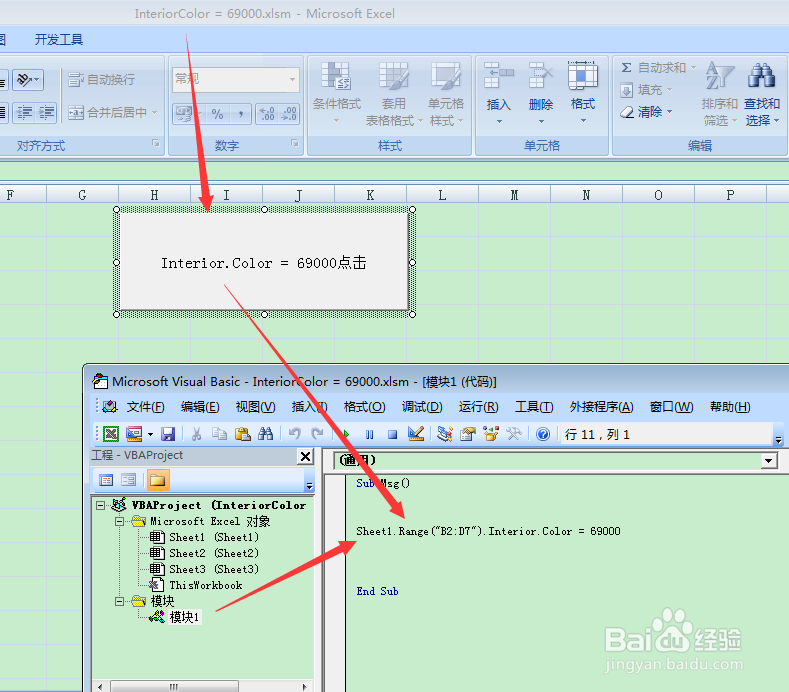The height and width of the screenshot is (692, 789).
Task: Click Undo arrow in VBA toolbar
Action: click(x=294, y=434)
